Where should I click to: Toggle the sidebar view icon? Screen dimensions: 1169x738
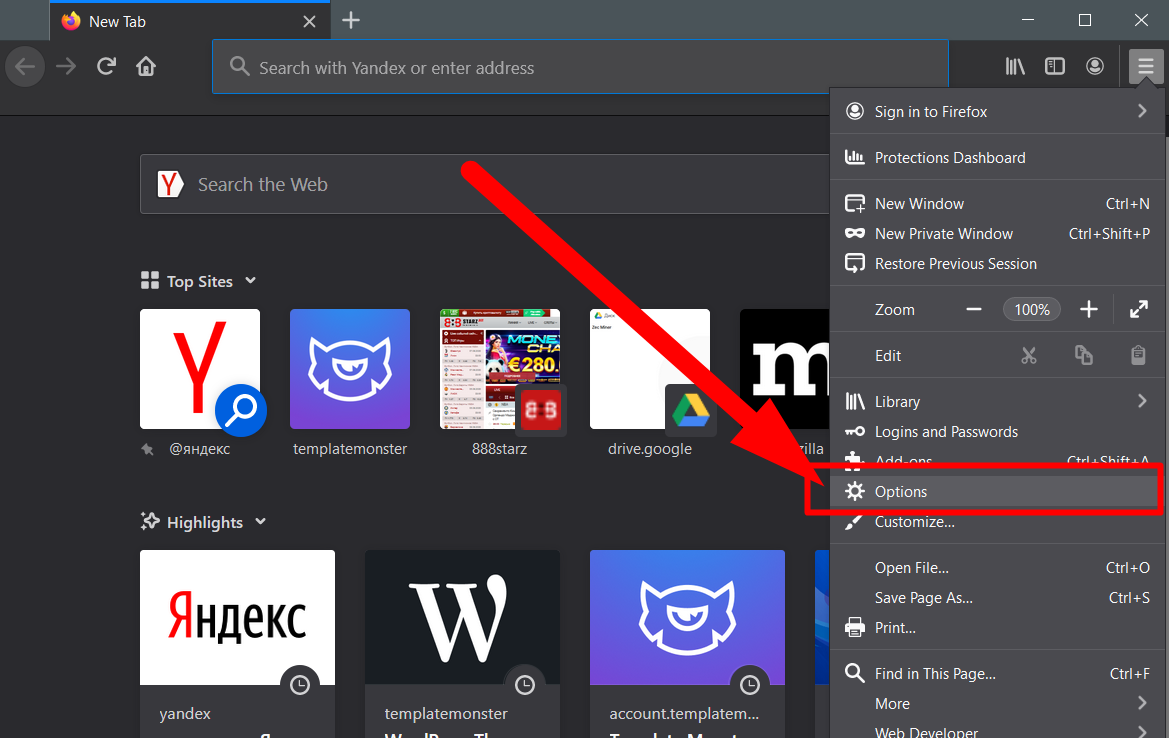pos(1055,67)
